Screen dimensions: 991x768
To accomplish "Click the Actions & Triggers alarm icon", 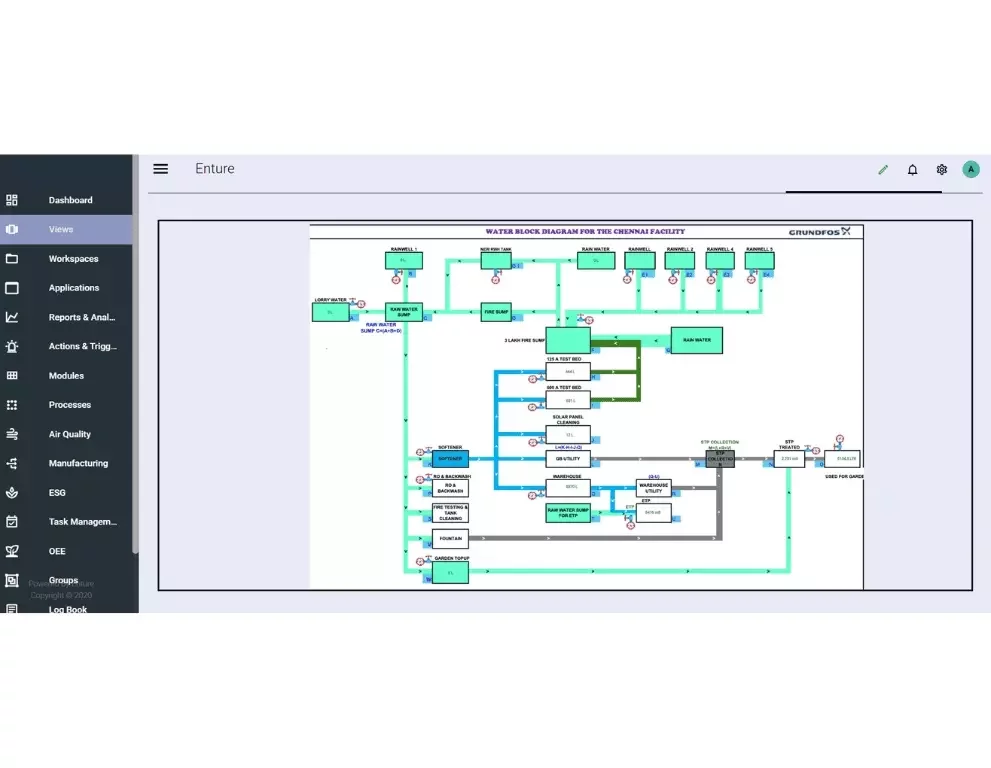I will click(14, 346).
